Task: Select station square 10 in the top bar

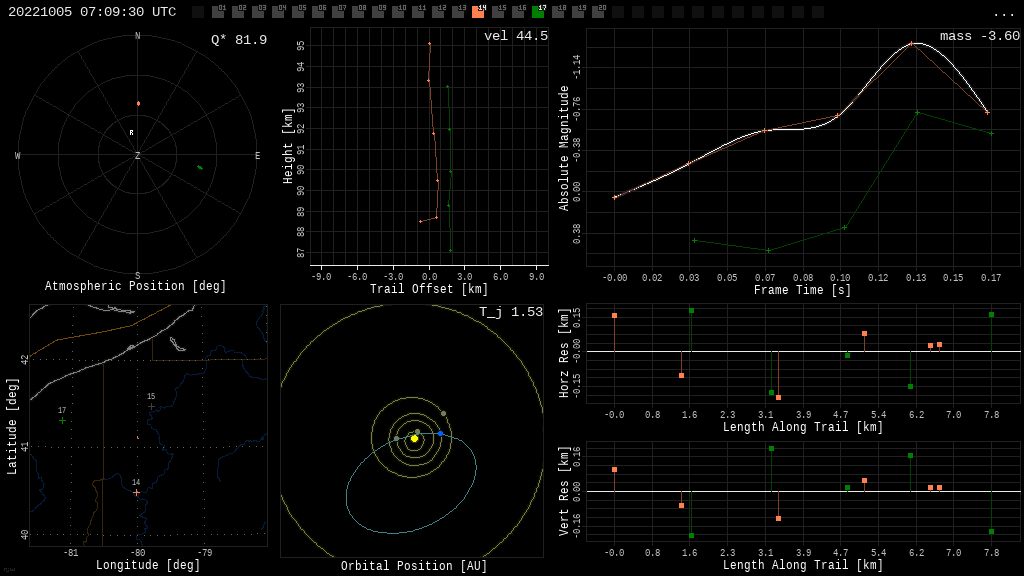Action: click(x=398, y=12)
